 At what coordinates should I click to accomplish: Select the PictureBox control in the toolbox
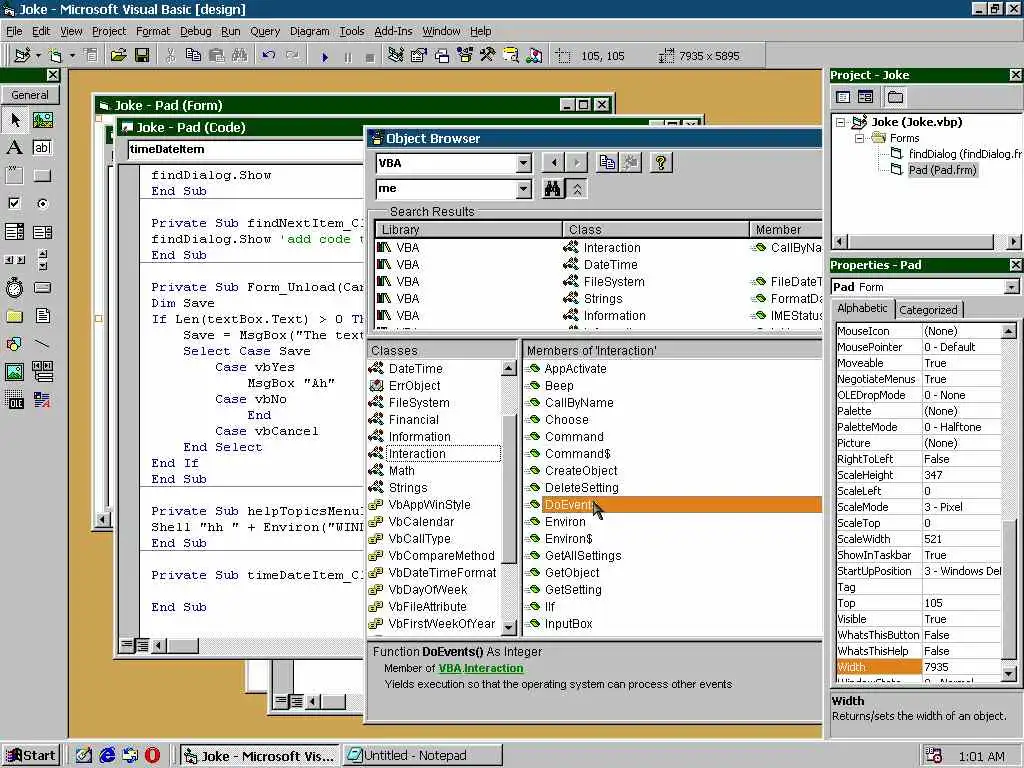(42, 120)
